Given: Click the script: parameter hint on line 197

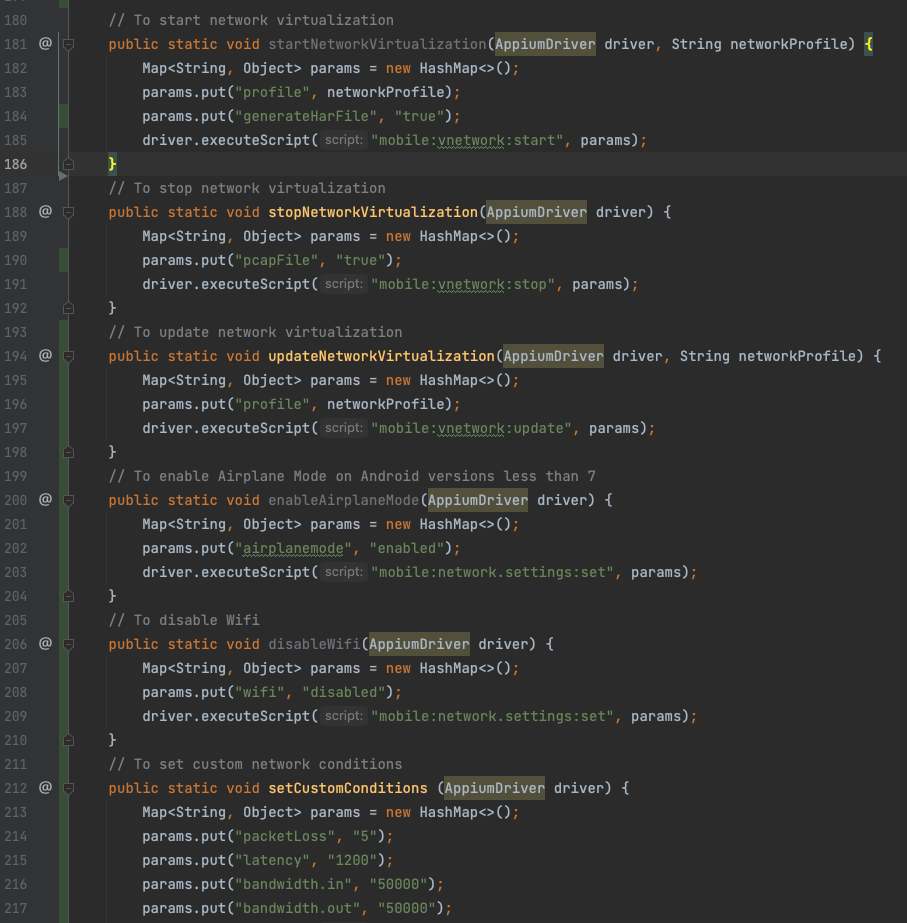Looking at the screenshot, I should [344, 428].
